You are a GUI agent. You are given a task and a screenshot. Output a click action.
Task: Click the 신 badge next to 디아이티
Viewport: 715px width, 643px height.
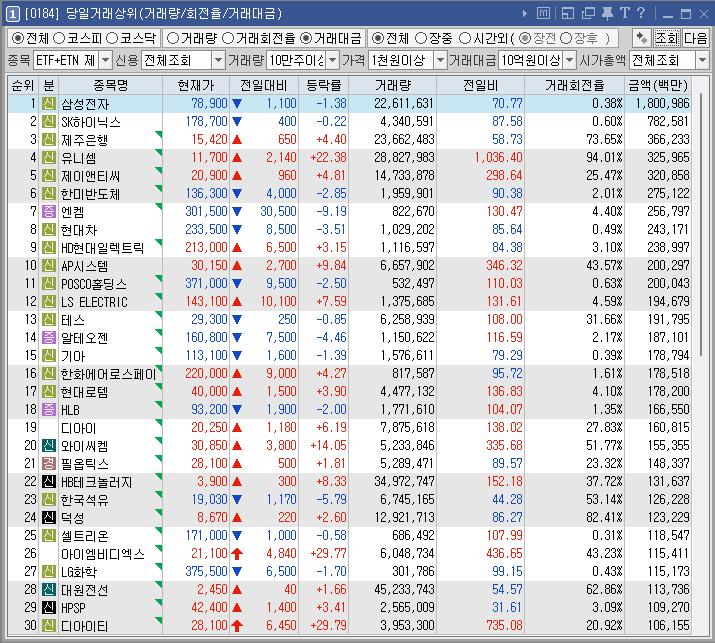point(49,626)
